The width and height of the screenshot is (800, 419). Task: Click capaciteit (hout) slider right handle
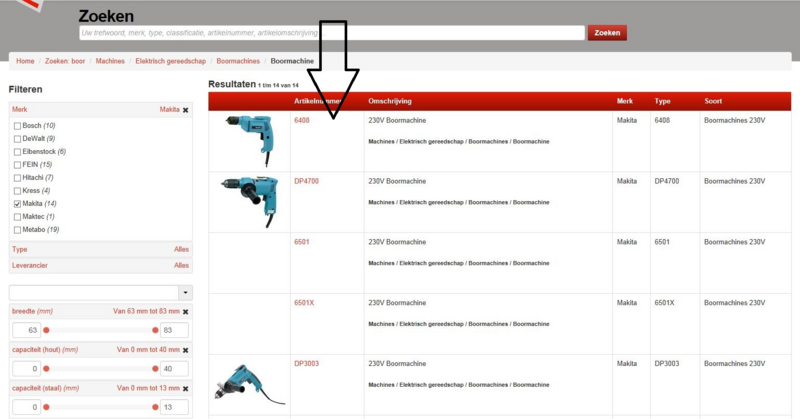click(155, 368)
